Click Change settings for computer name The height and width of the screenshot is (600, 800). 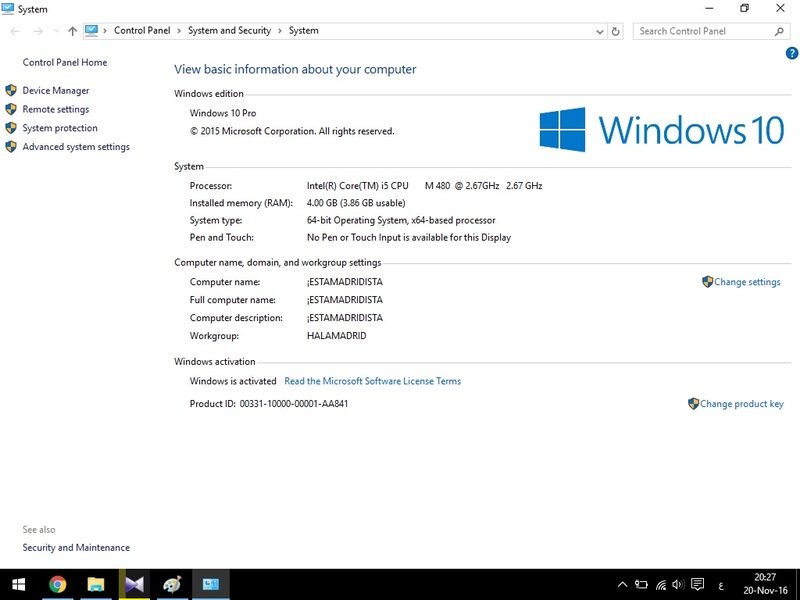(747, 282)
